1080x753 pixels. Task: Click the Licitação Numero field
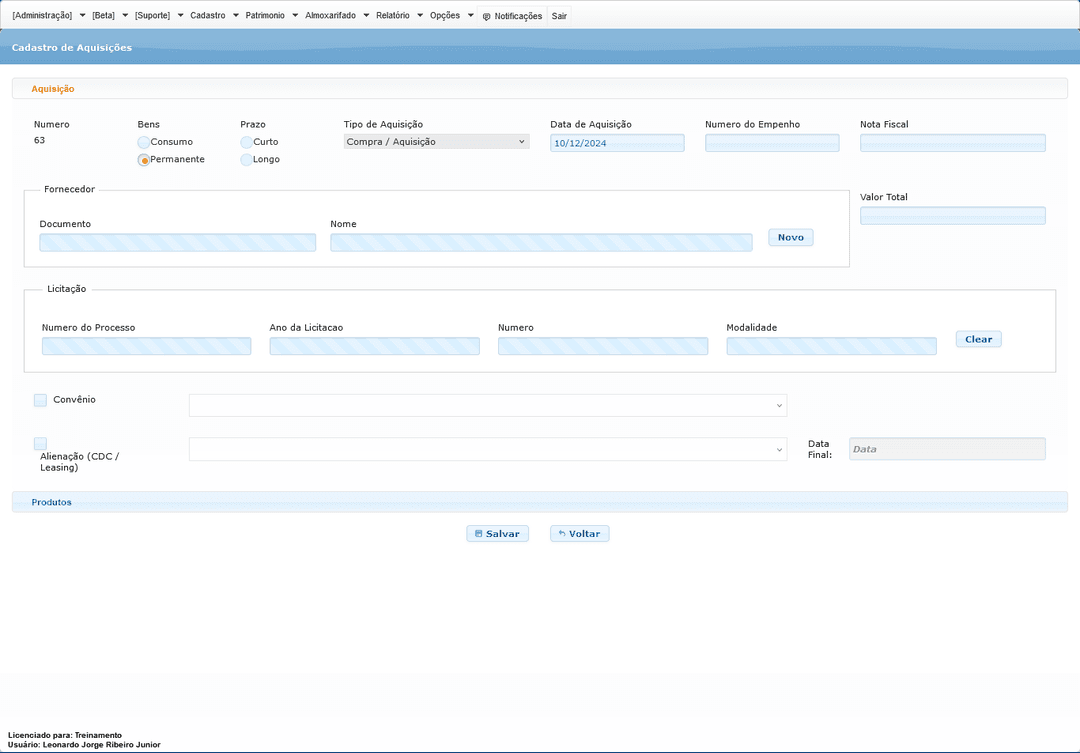[x=603, y=346]
